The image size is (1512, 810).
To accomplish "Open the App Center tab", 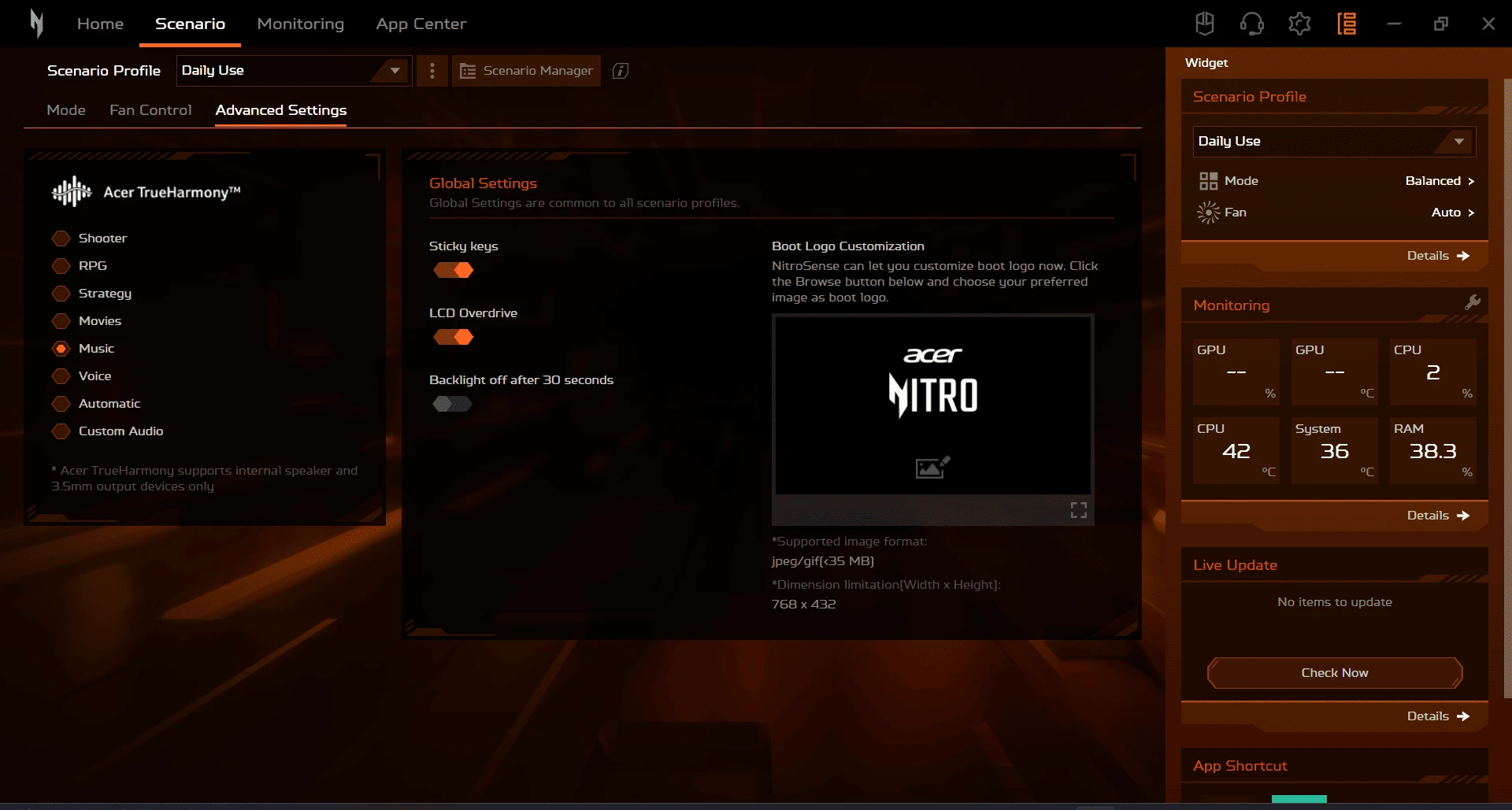I will click(x=421, y=24).
